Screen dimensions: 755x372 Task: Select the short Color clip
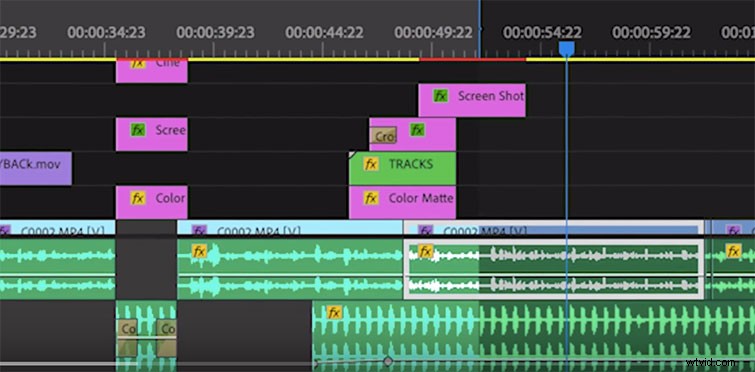click(152, 202)
